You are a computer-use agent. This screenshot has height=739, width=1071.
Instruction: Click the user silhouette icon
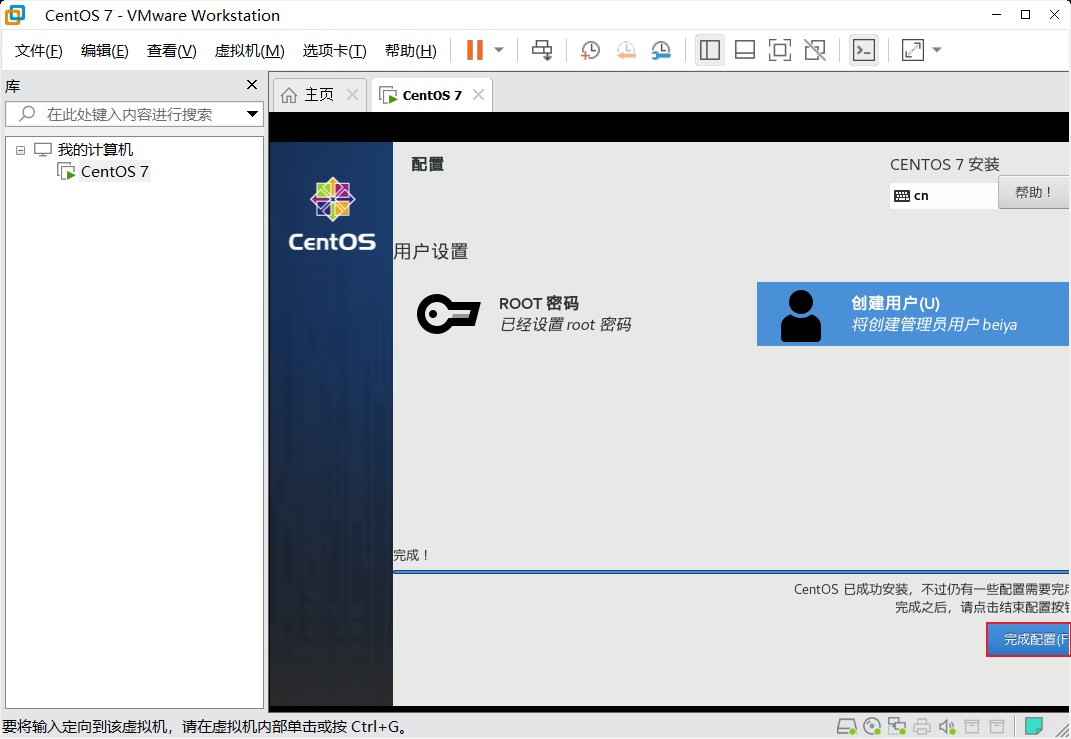click(x=801, y=316)
